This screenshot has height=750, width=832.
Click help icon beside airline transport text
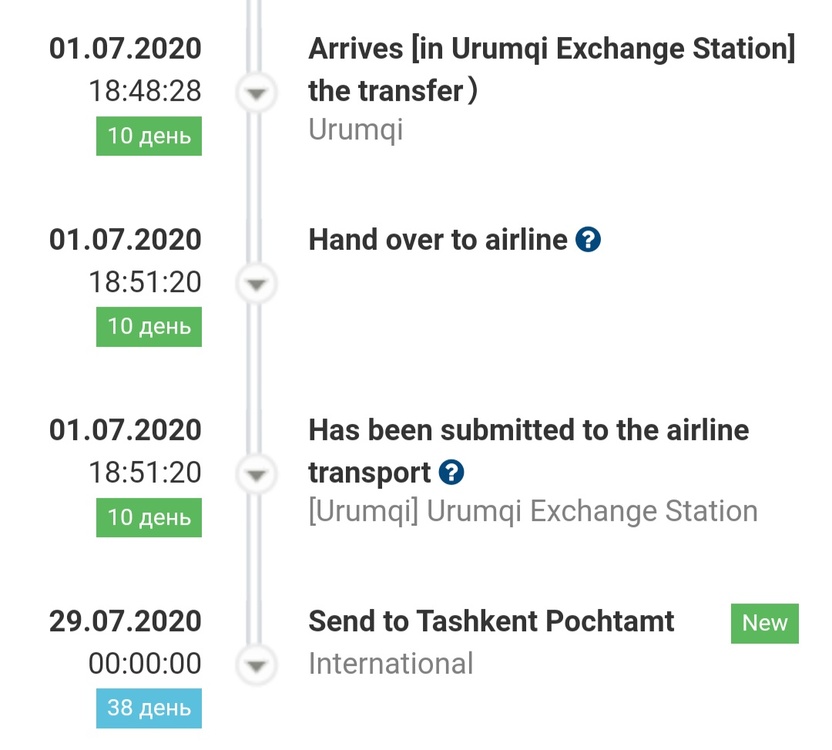click(x=452, y=472)
